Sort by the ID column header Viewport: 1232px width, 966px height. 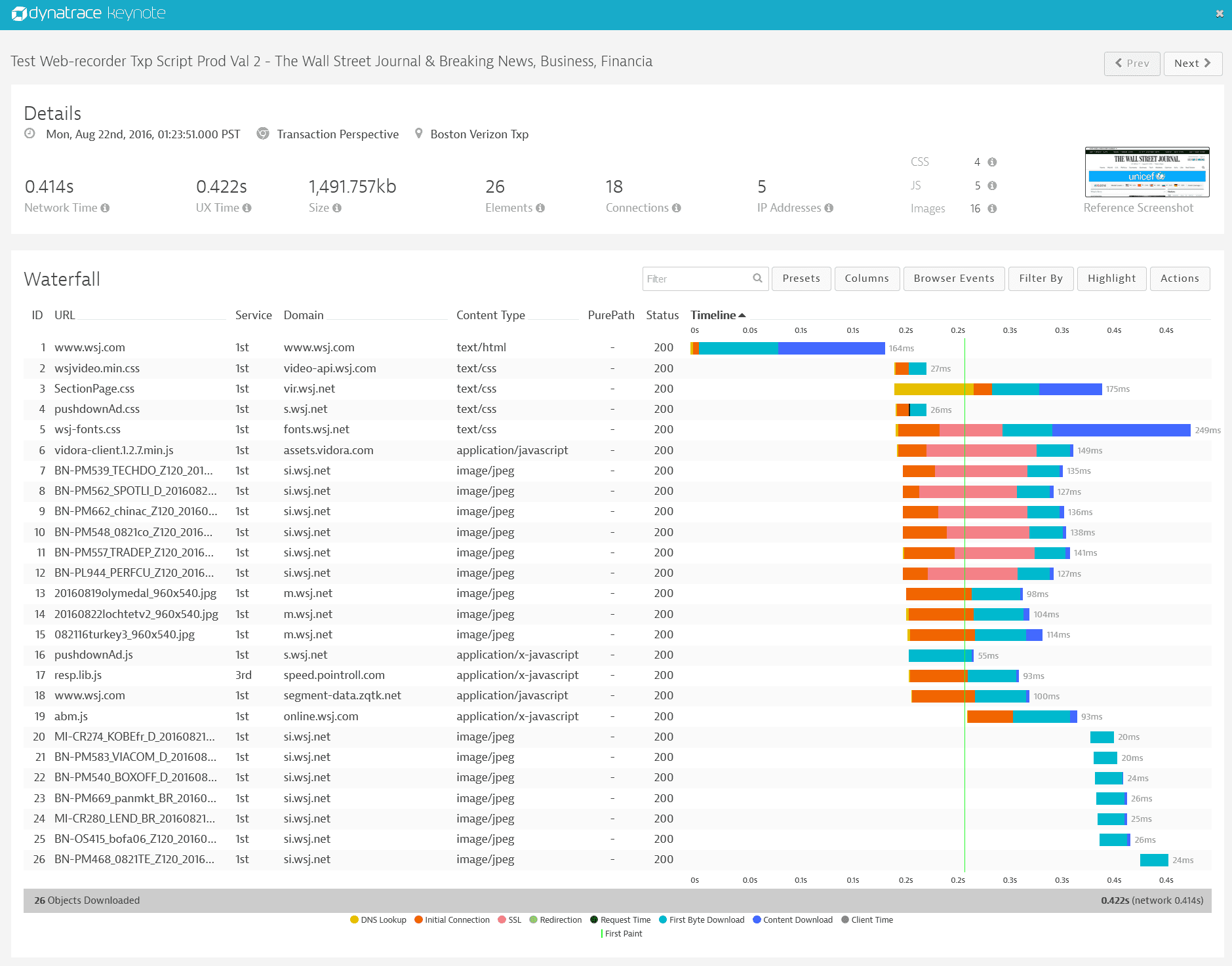tap(37, 315)
